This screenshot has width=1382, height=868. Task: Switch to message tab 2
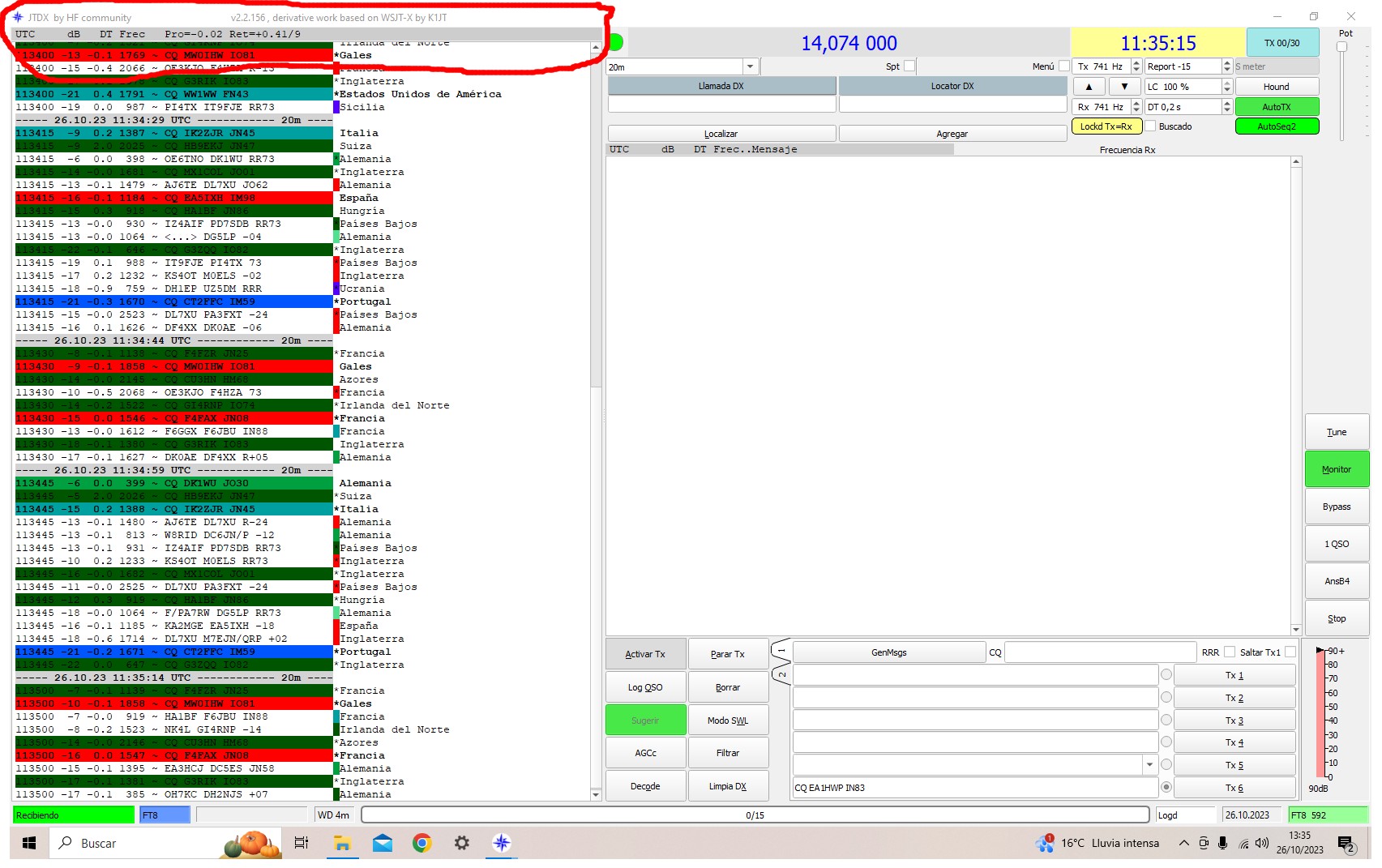(x=781, y=673)
